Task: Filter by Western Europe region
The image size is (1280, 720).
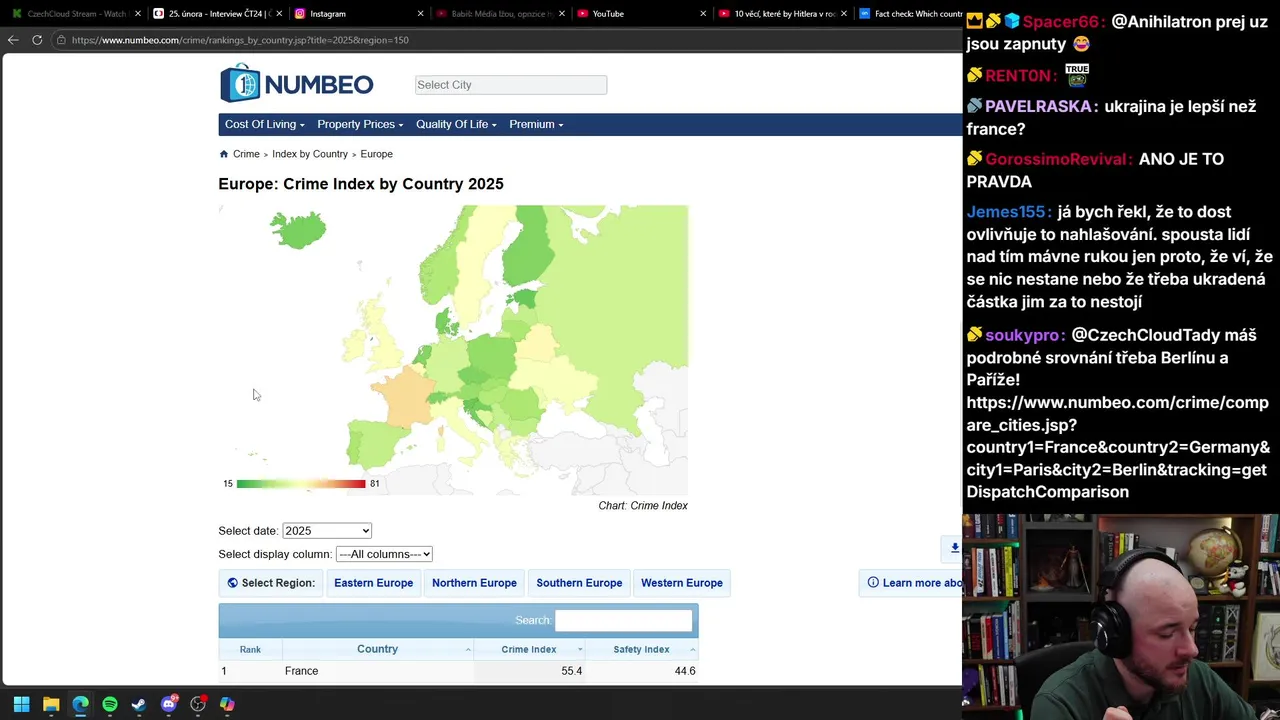Action: click(x=682, y=583)
